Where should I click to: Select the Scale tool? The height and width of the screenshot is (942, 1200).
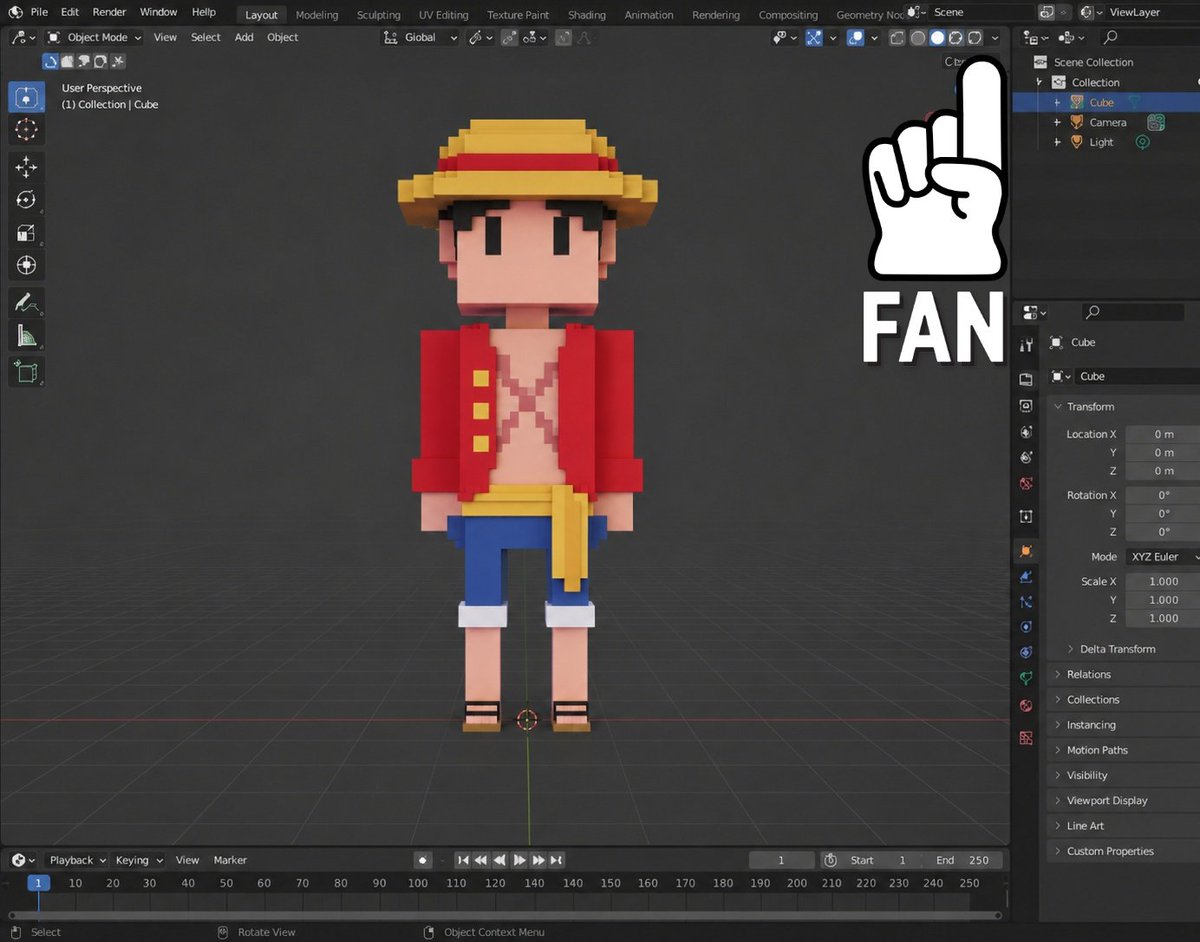(x=26, y=233)
